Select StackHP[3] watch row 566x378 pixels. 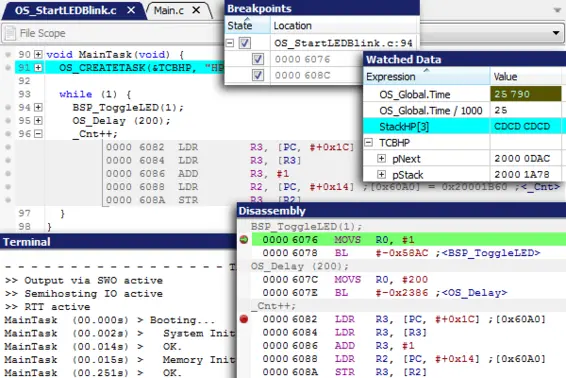click(x=464, y=126)
